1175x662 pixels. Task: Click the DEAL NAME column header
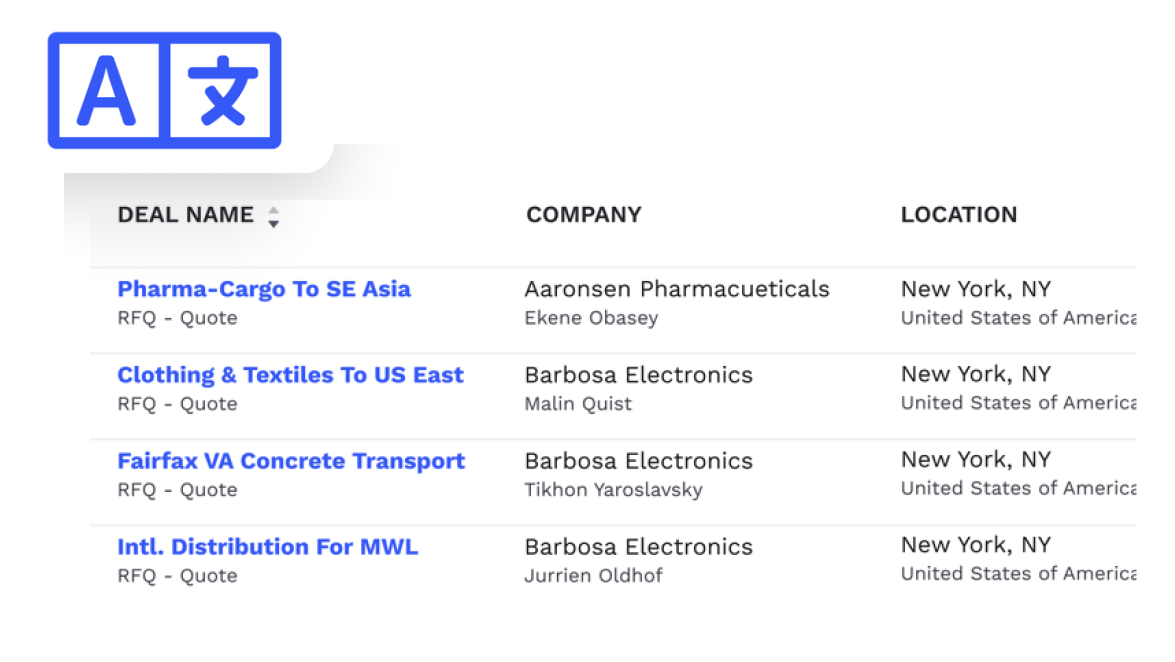tap(185, 215)
